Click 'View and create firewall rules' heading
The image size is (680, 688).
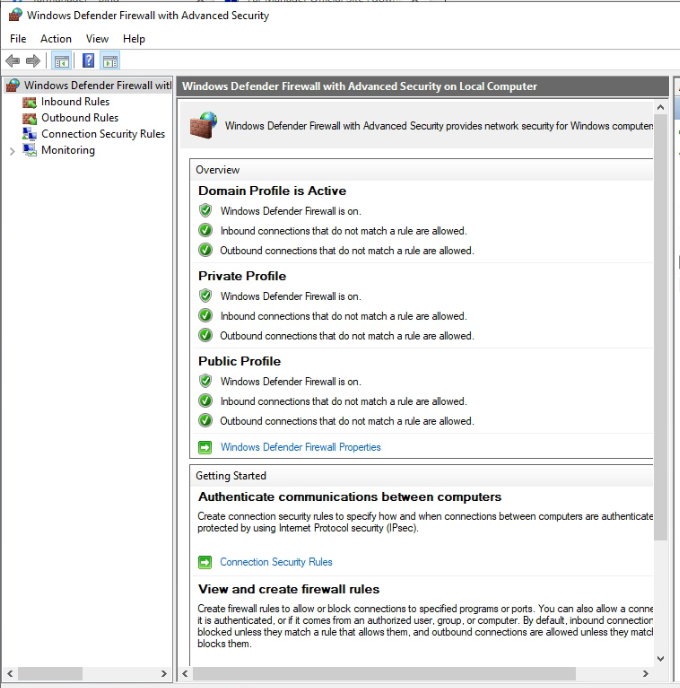pos(289,589)
